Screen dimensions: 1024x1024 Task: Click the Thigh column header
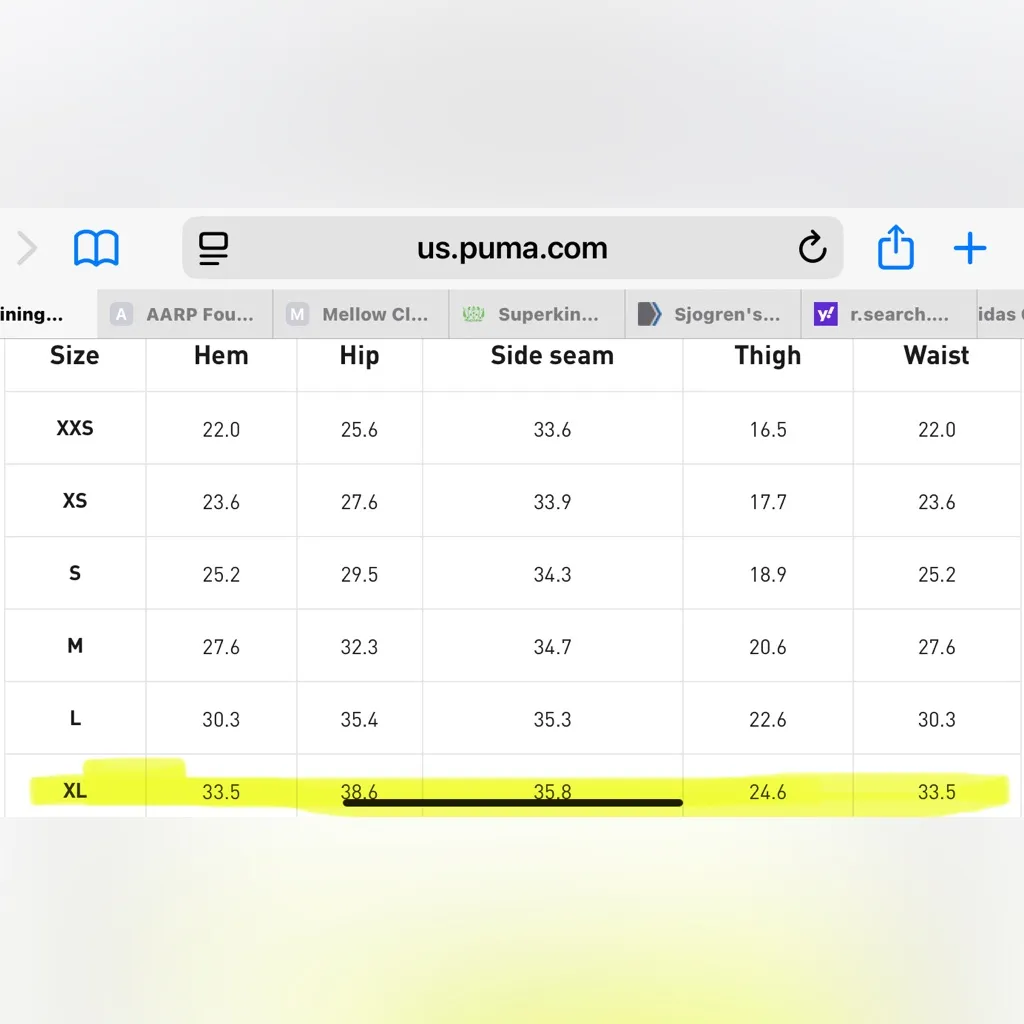(x=767, y=356)
